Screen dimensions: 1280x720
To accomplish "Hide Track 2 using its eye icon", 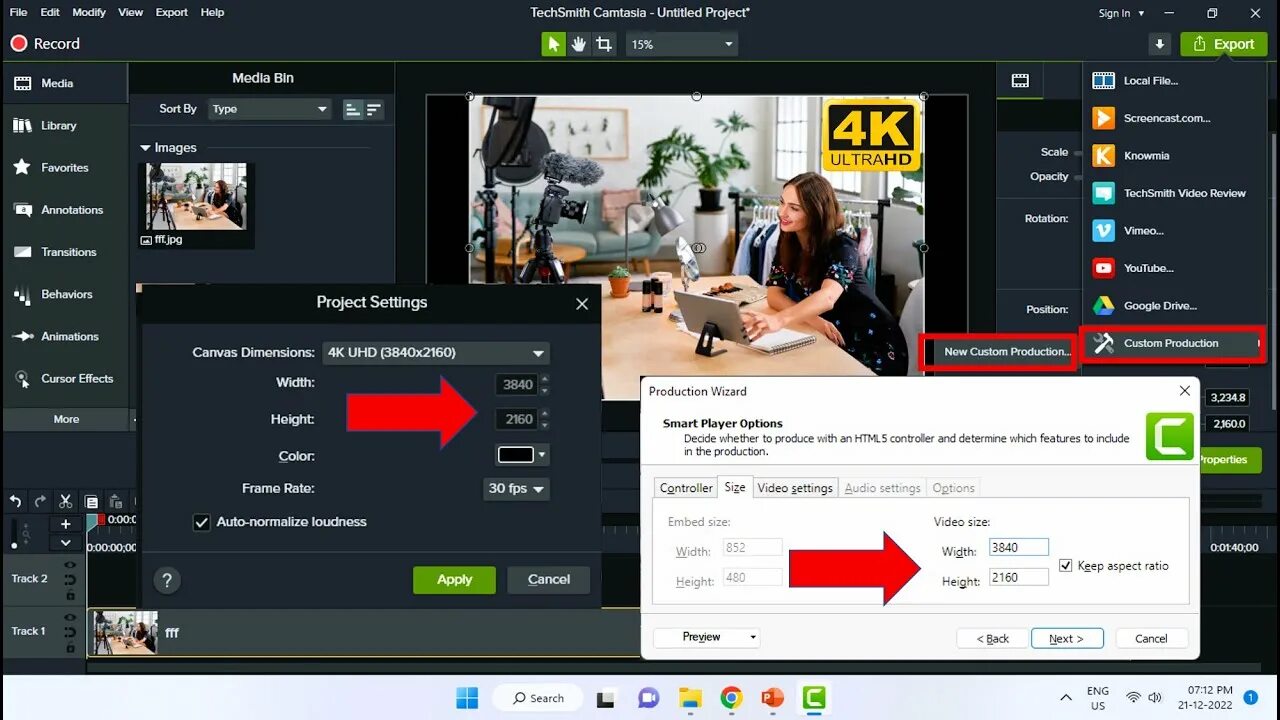I will tap(70, 565).
